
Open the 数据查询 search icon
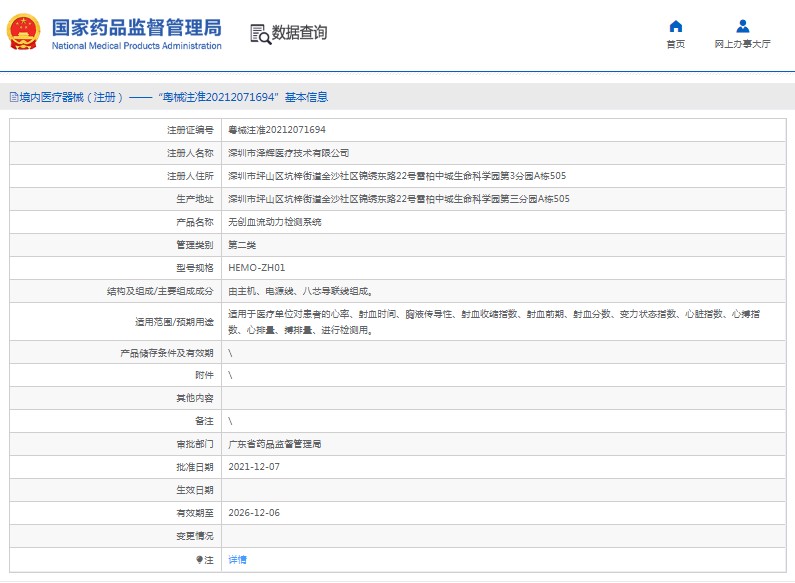(x=261, y=34)
